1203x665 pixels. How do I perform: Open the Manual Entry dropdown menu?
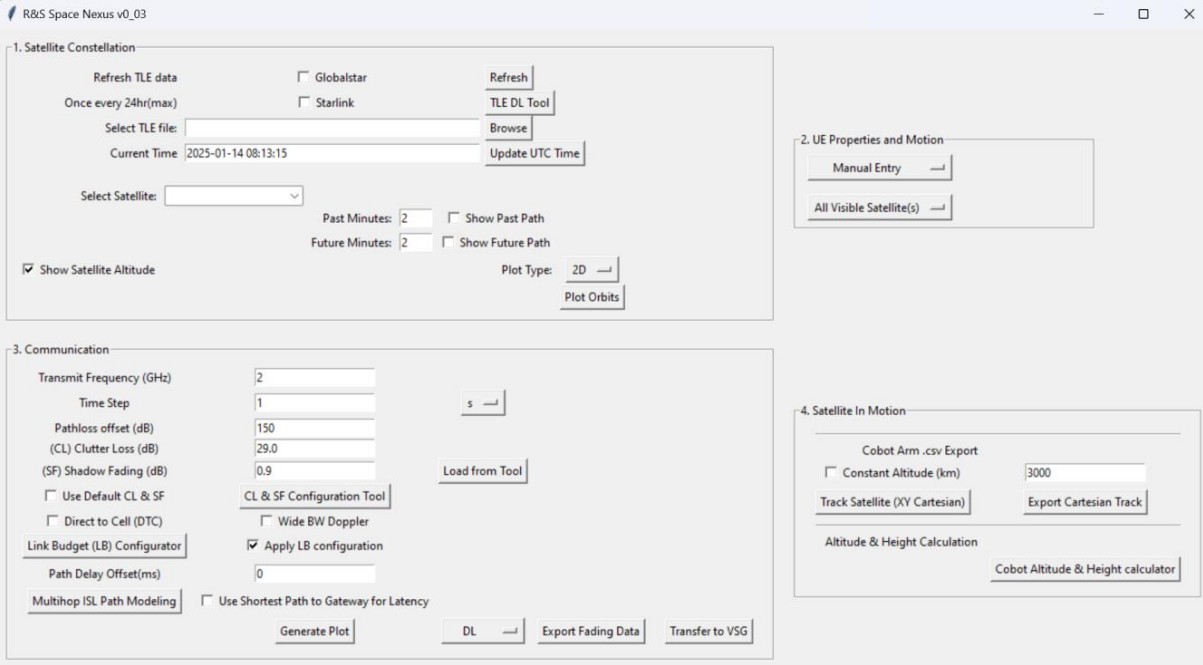[879, 168]
